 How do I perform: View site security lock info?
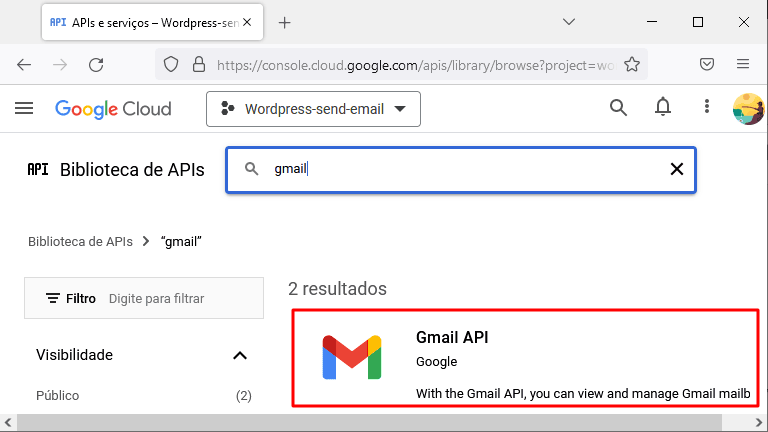(x=199, y=64)
